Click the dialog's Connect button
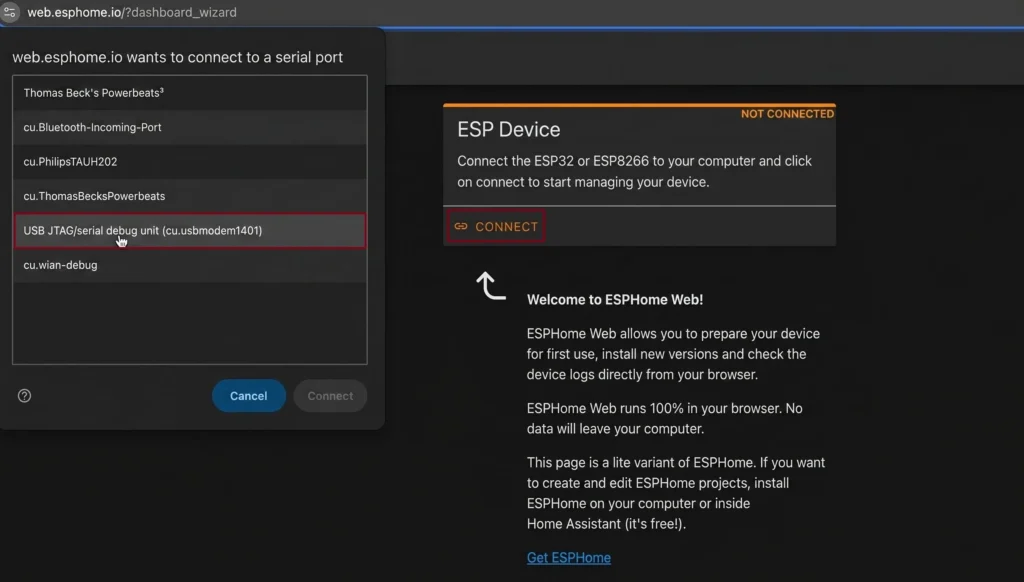The width and height of the screenshot is (1024, 582). (x=330, y=396)
